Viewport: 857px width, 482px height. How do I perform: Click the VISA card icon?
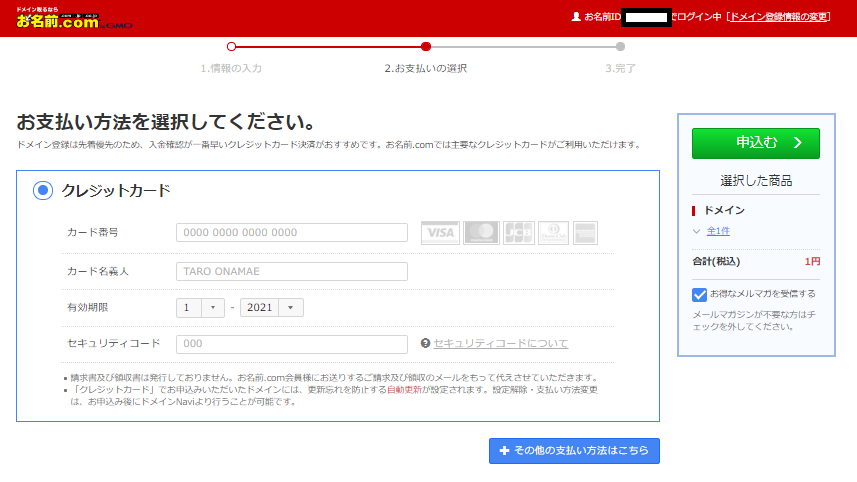click(440, 232)
